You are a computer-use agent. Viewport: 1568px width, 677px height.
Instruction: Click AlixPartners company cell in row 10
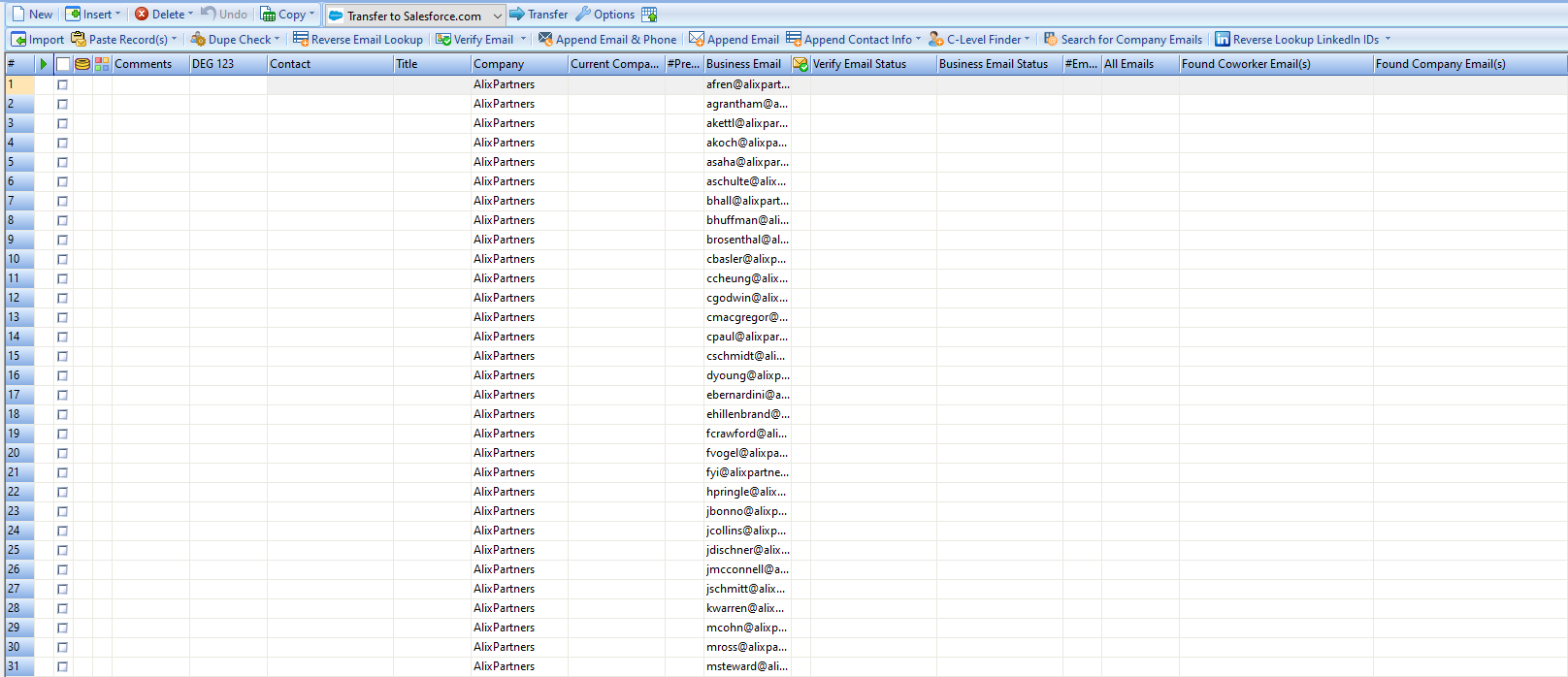(519, 259)
